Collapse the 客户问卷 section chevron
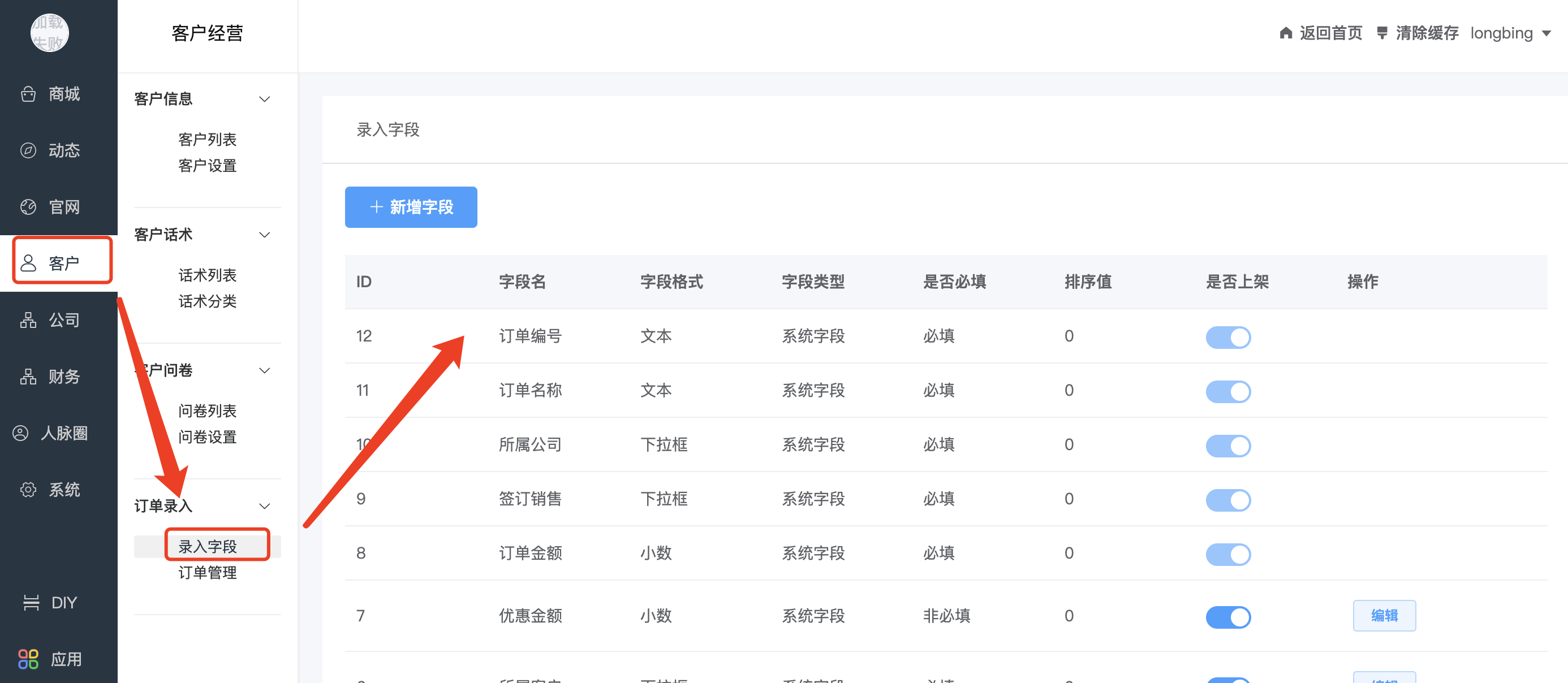The image size is (1568, 683). tap(264, 370)
